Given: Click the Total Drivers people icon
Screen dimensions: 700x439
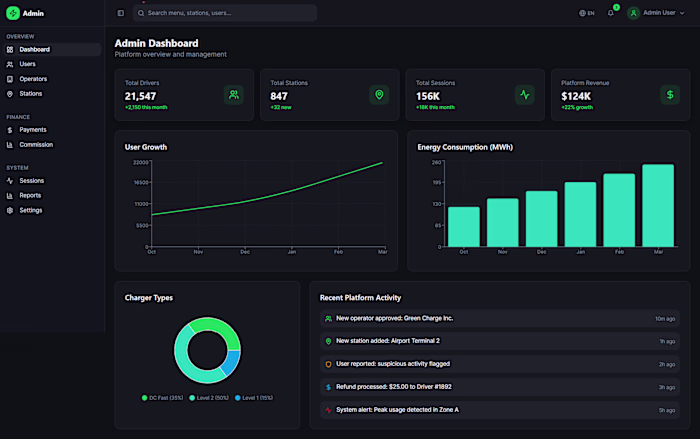Looking at the screenshot, I should 233,95.
